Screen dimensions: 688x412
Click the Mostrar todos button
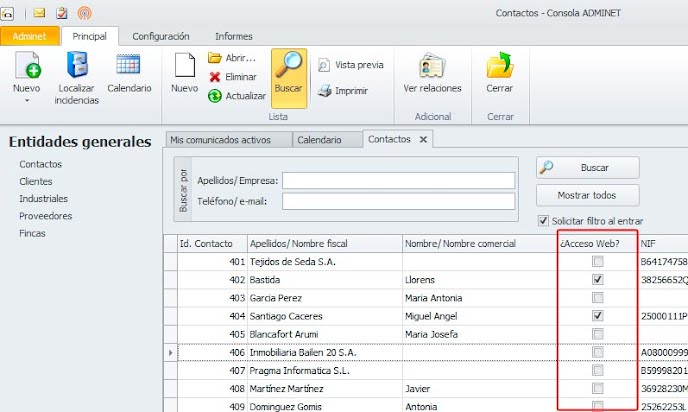click(586, 195)
